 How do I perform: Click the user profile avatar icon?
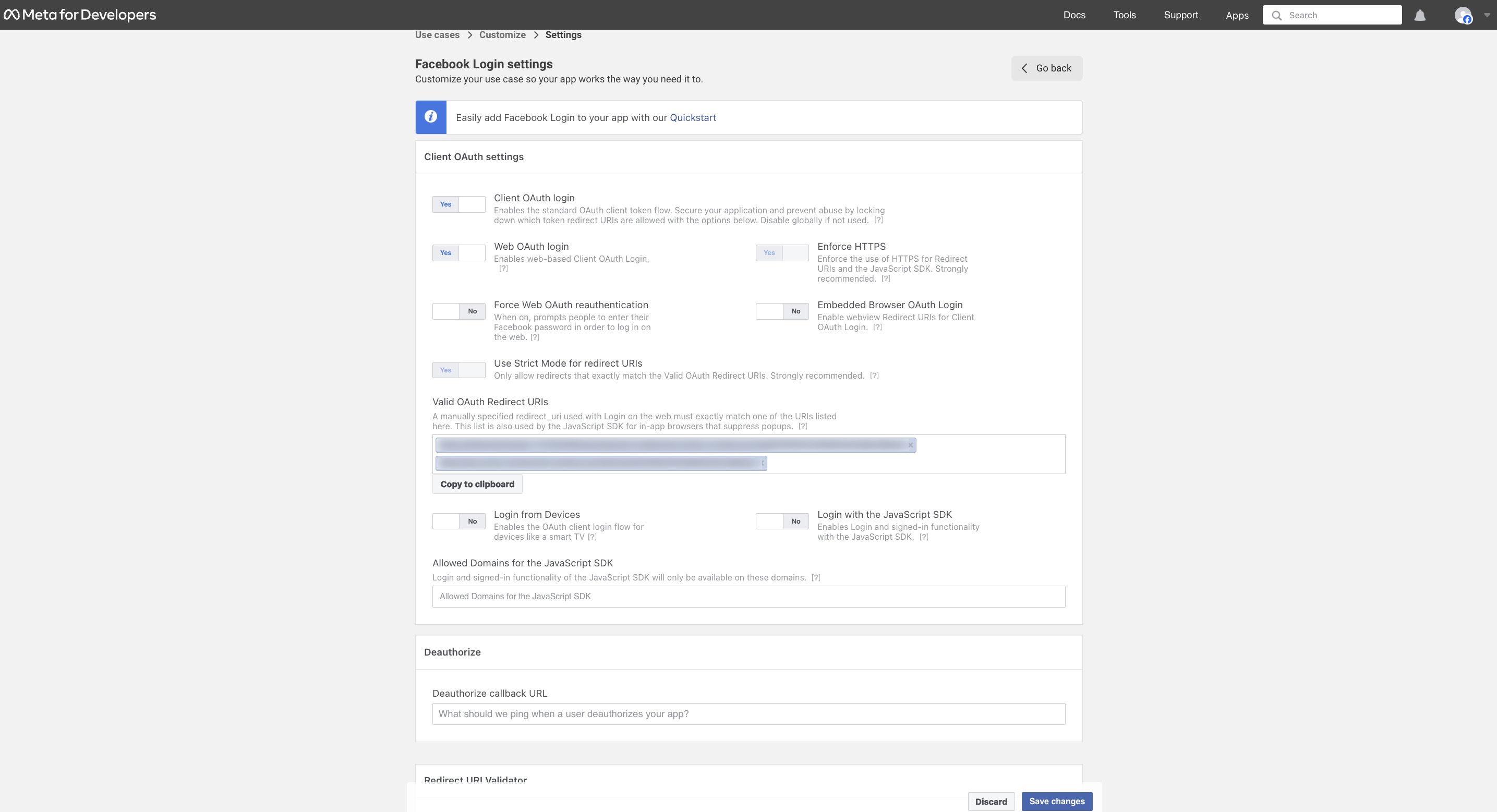[x=1462, y=14]
